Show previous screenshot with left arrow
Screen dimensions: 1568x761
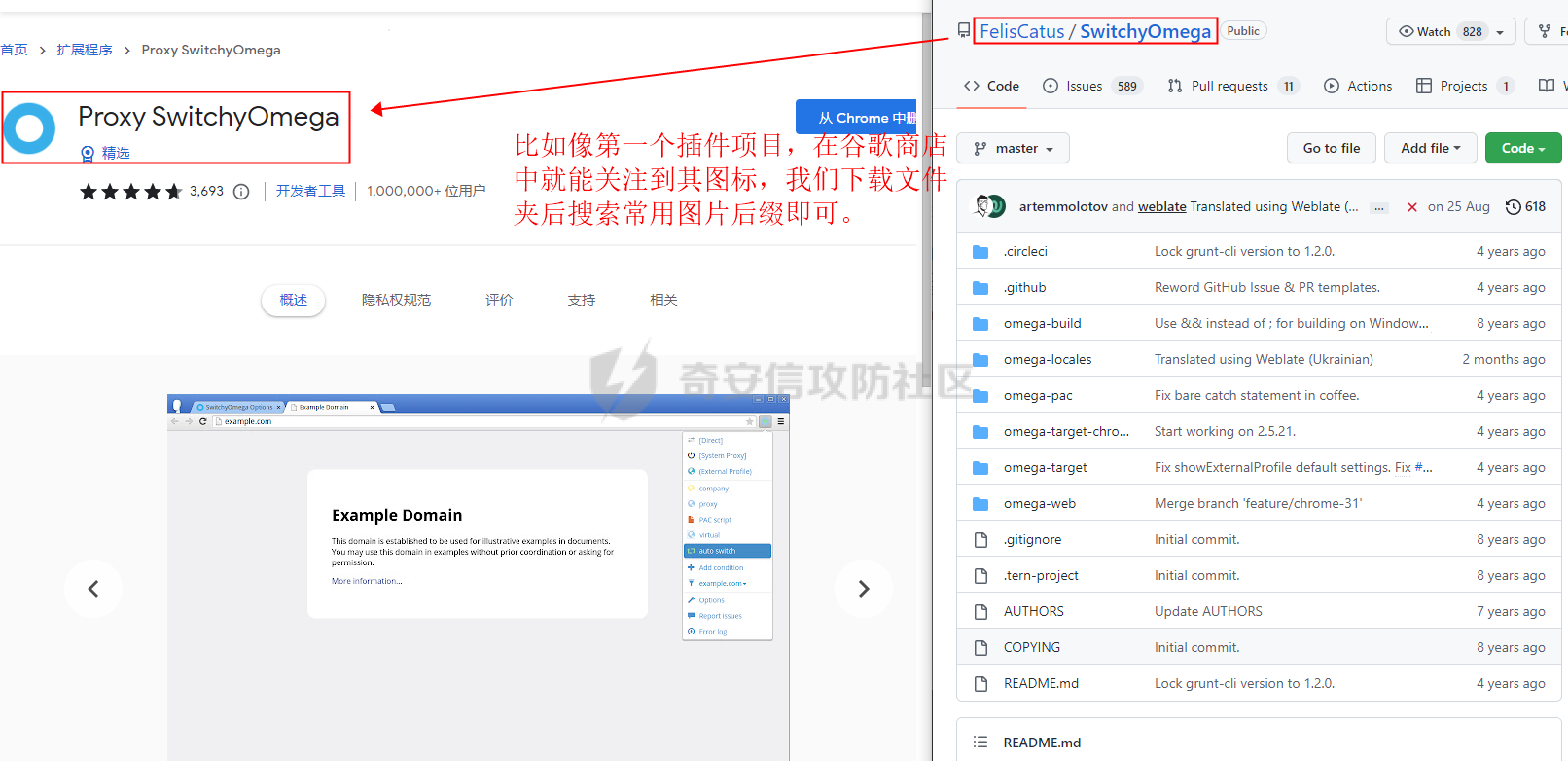click(93, 589)
